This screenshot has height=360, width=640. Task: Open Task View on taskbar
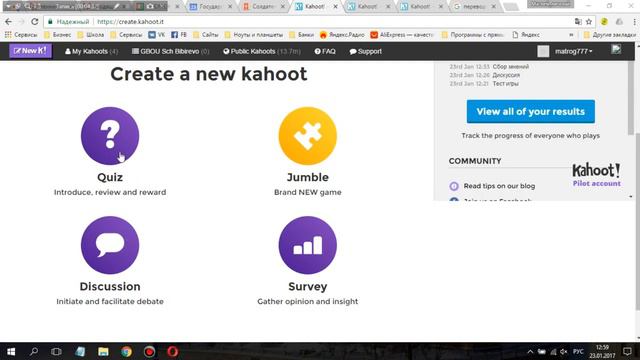coord(56,351)
